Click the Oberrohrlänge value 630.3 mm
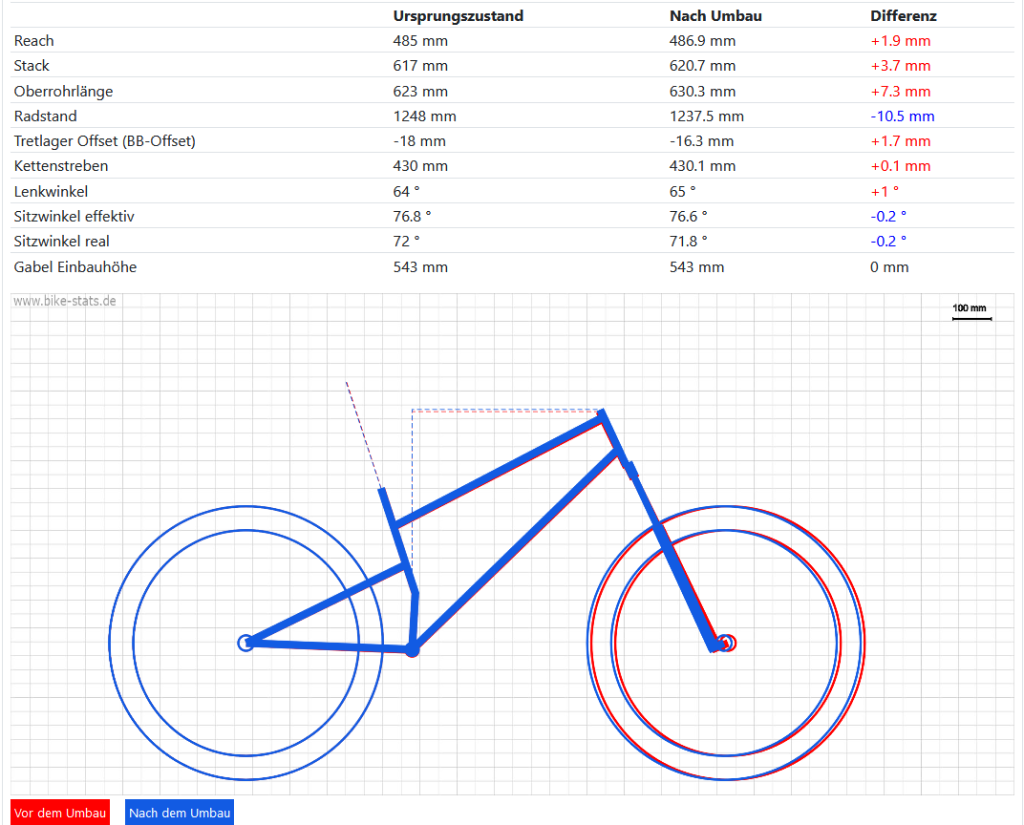 click(702, 91)
